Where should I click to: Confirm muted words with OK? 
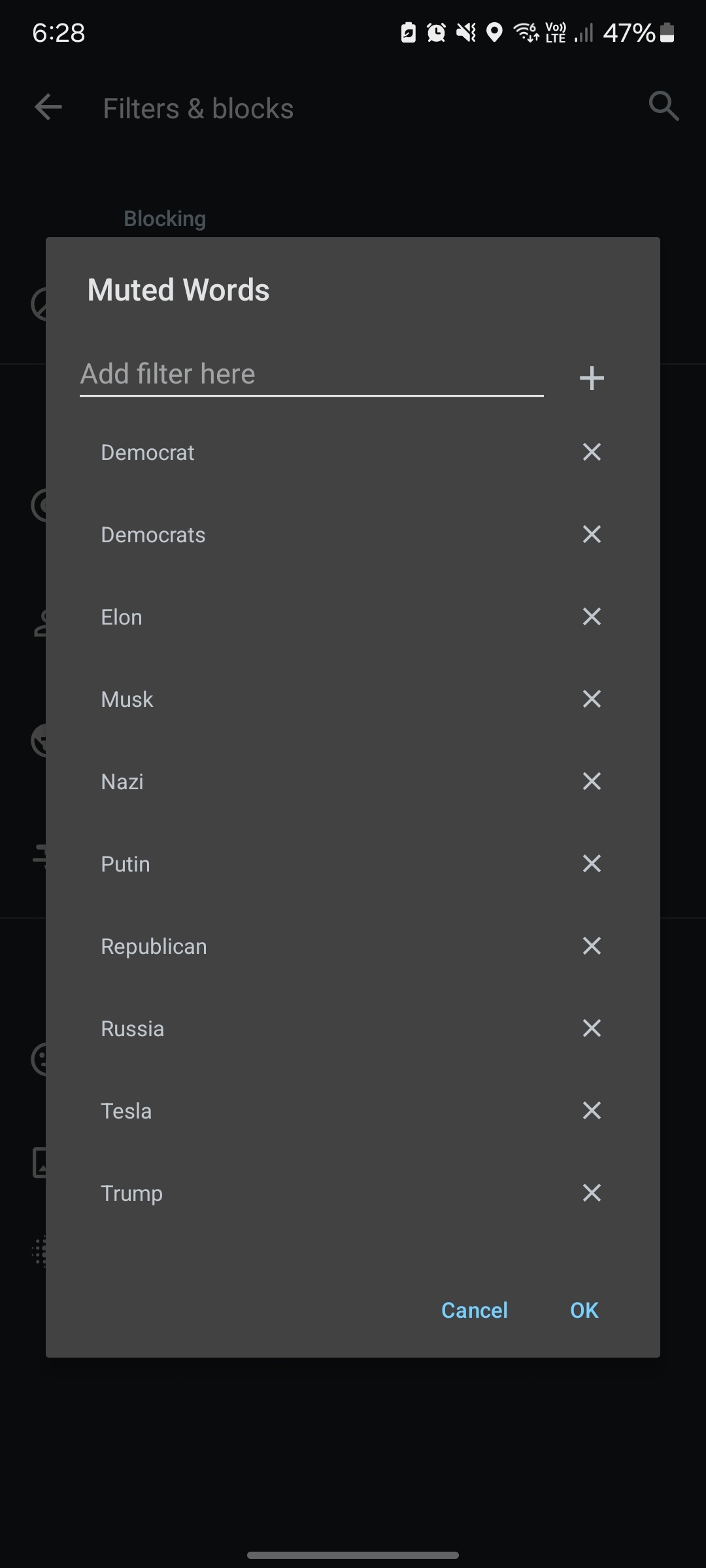[584, 1310]
